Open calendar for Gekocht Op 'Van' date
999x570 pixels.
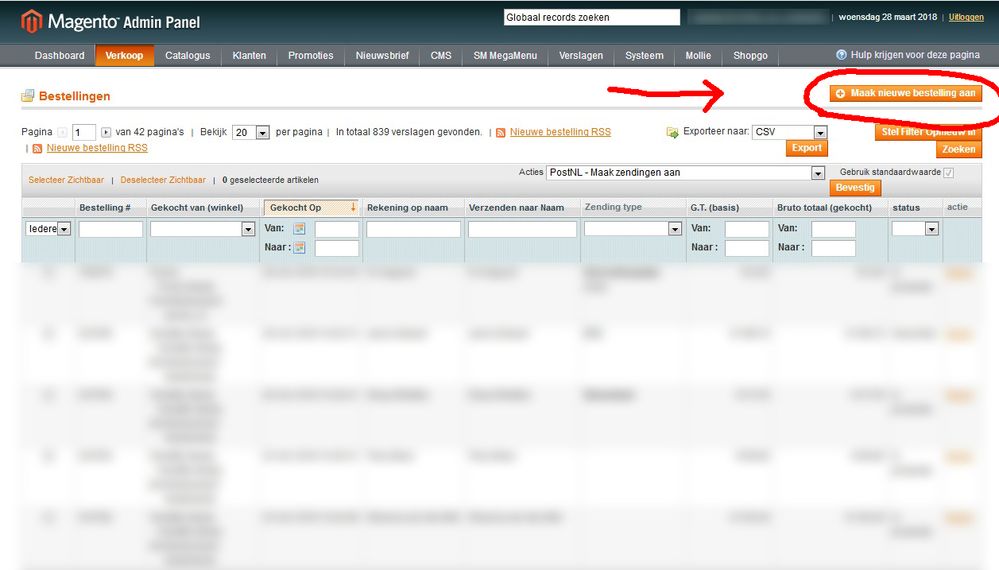pos(299,229)
